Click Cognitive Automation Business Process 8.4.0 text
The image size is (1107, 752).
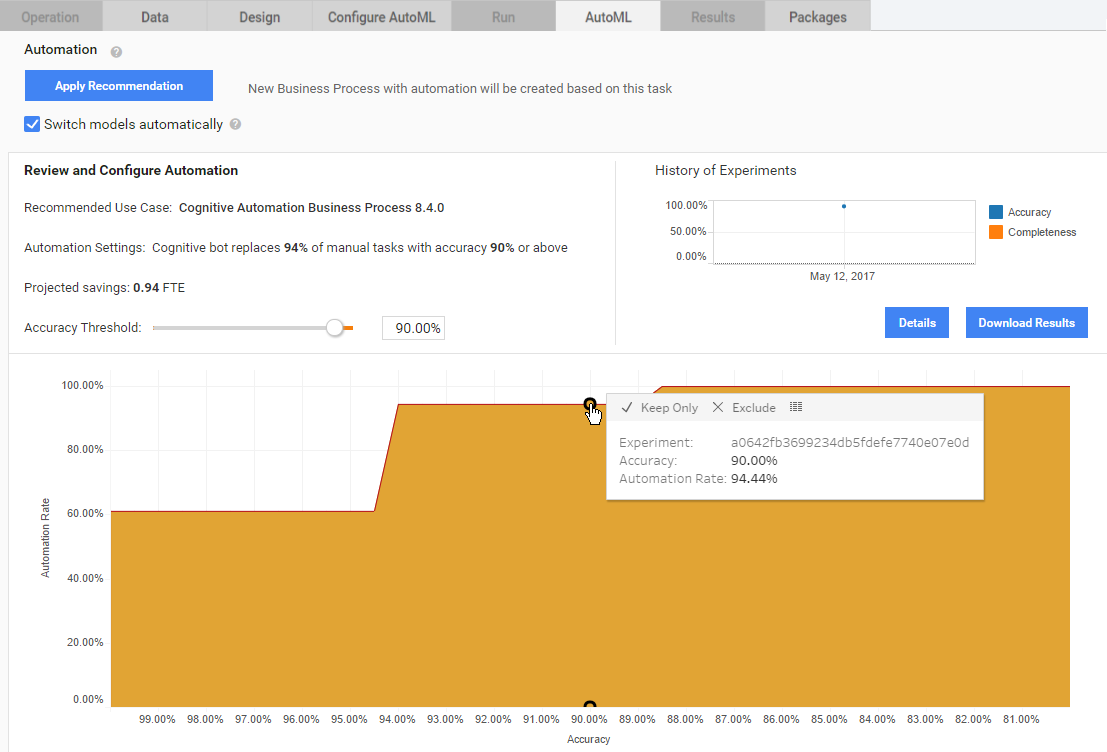[x=311, y=208]
